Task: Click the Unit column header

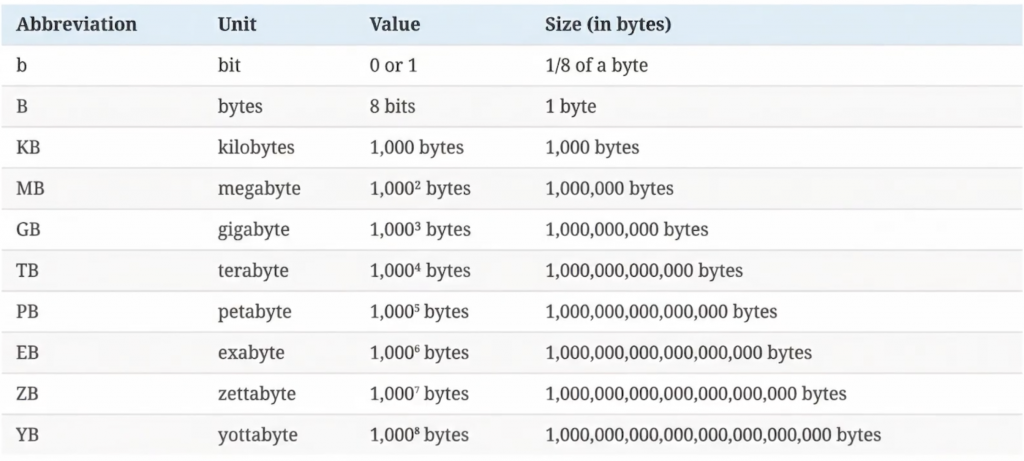Action: (235, 24)
